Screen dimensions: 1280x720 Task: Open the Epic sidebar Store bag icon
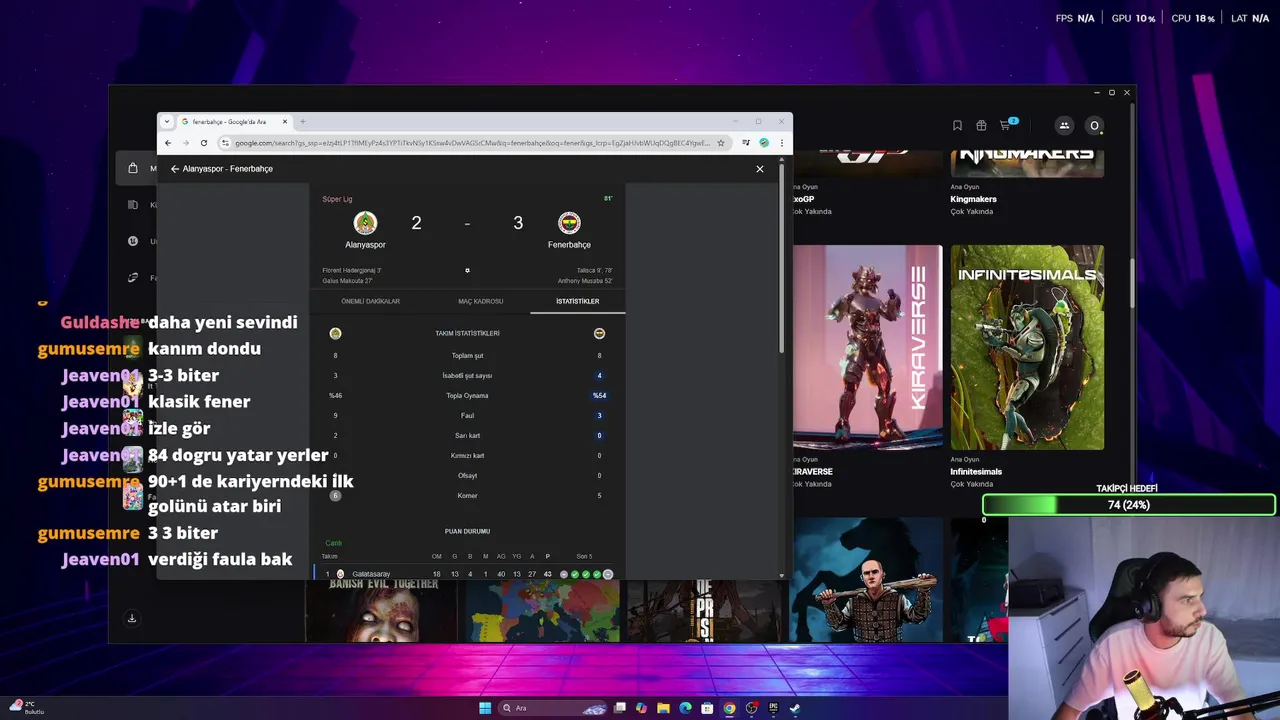[x=133, y=168]
